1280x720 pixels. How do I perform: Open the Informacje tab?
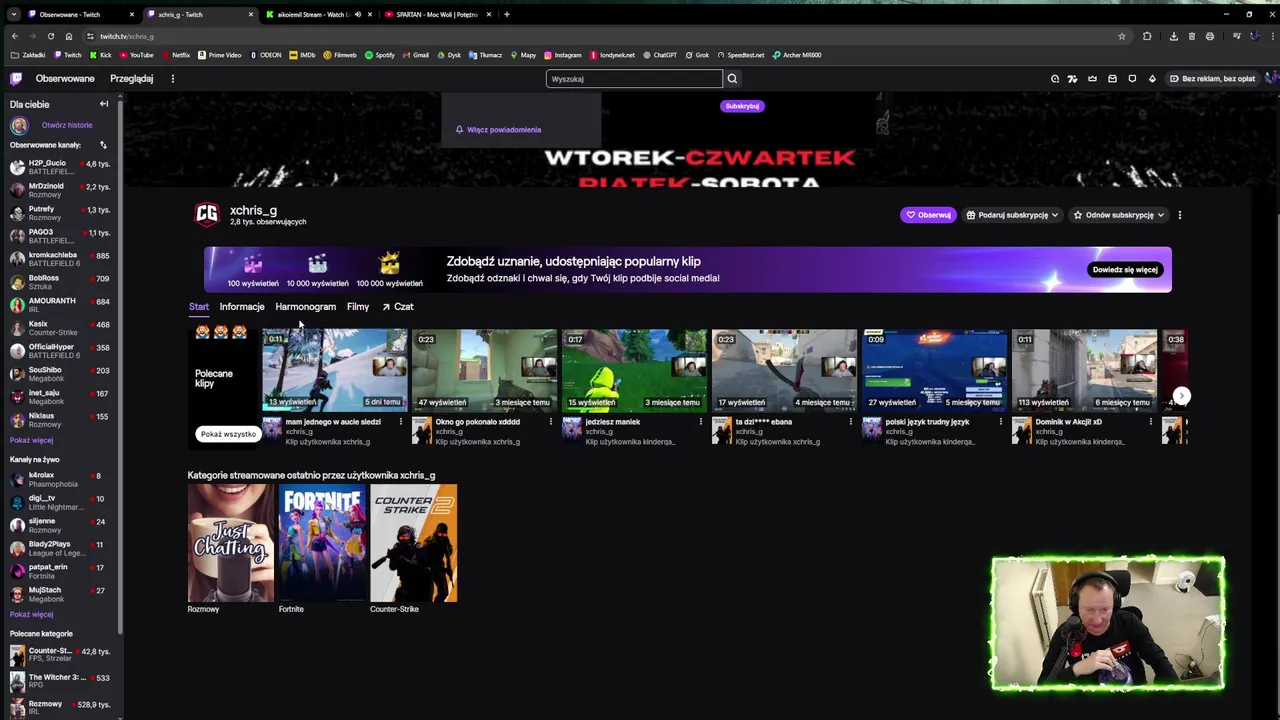pyautogui.click(x=242, y=307)
